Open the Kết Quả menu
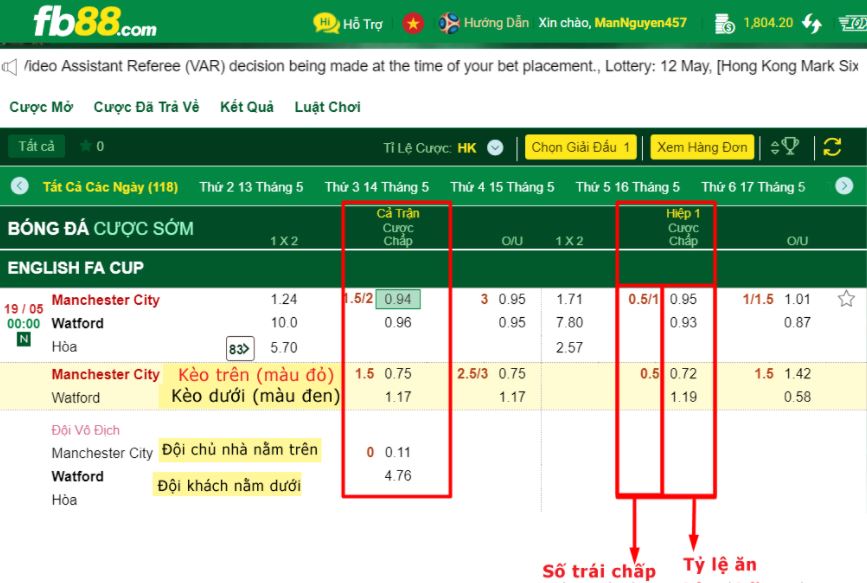Screen dimensions: 867x583 coord(247,107)
